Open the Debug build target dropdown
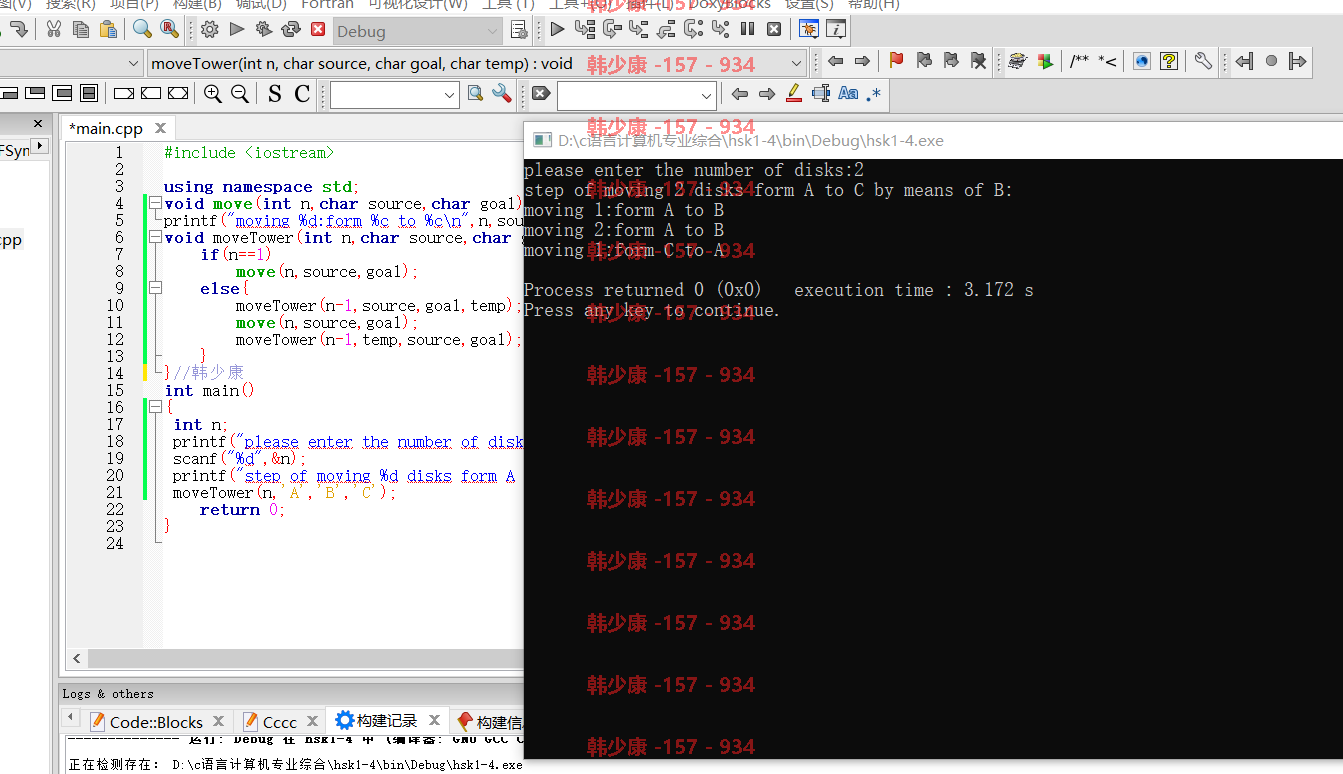 click(x=418, y=31)
